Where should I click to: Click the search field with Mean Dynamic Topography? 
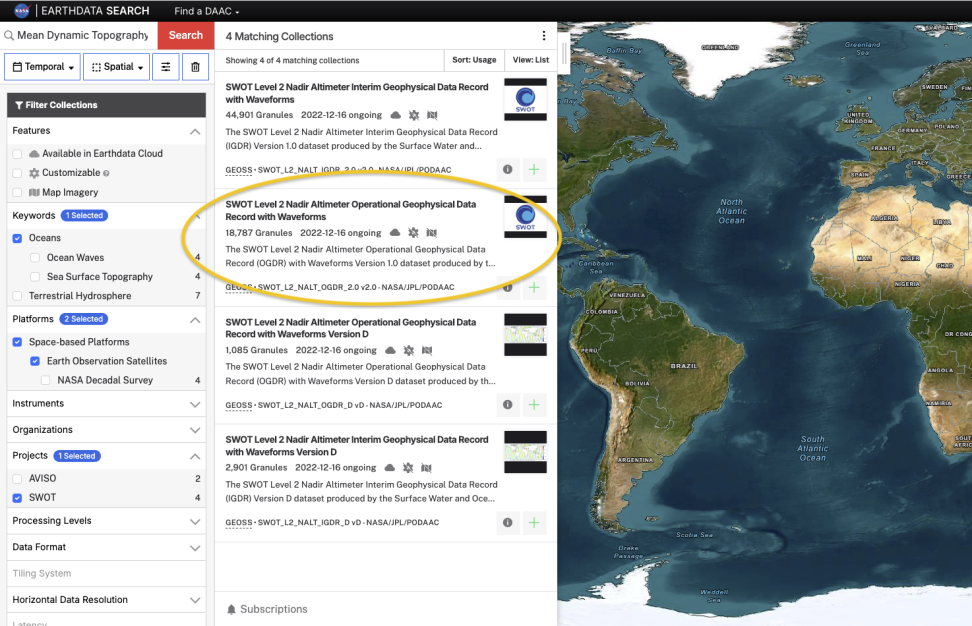pyautogui.click(x=82, y=35)
